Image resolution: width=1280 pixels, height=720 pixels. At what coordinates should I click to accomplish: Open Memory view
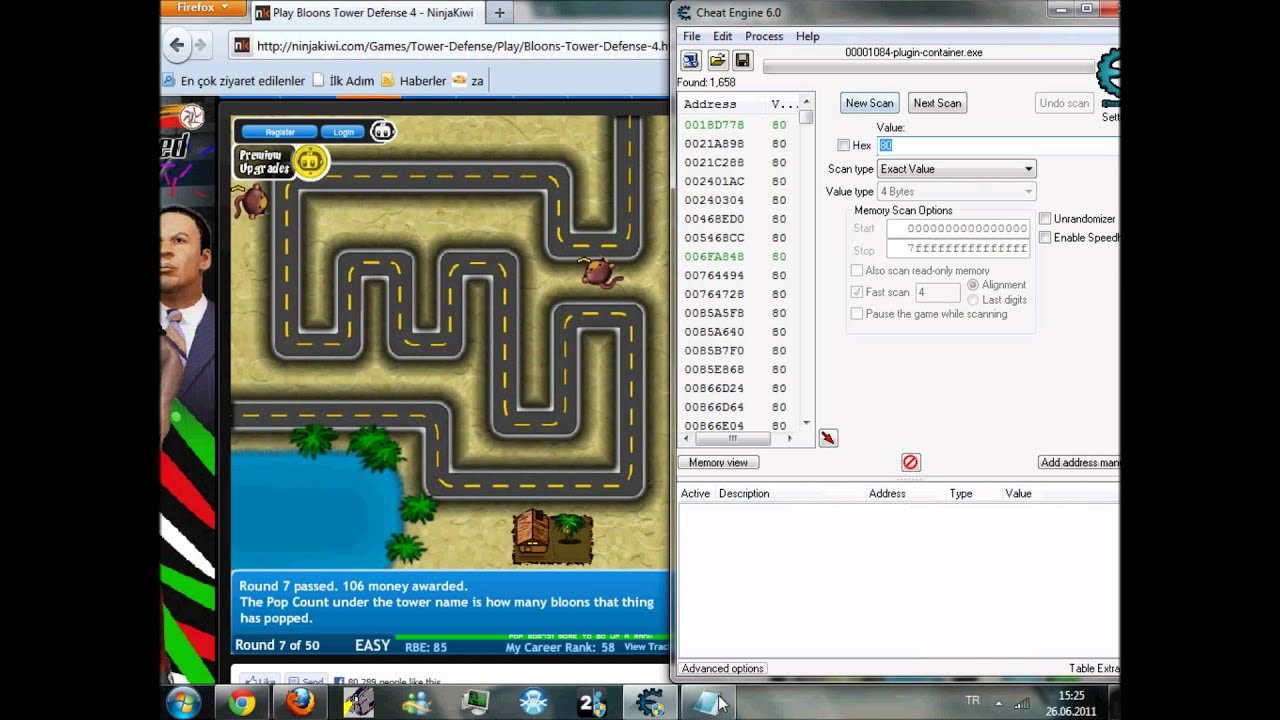click(718, 463)
